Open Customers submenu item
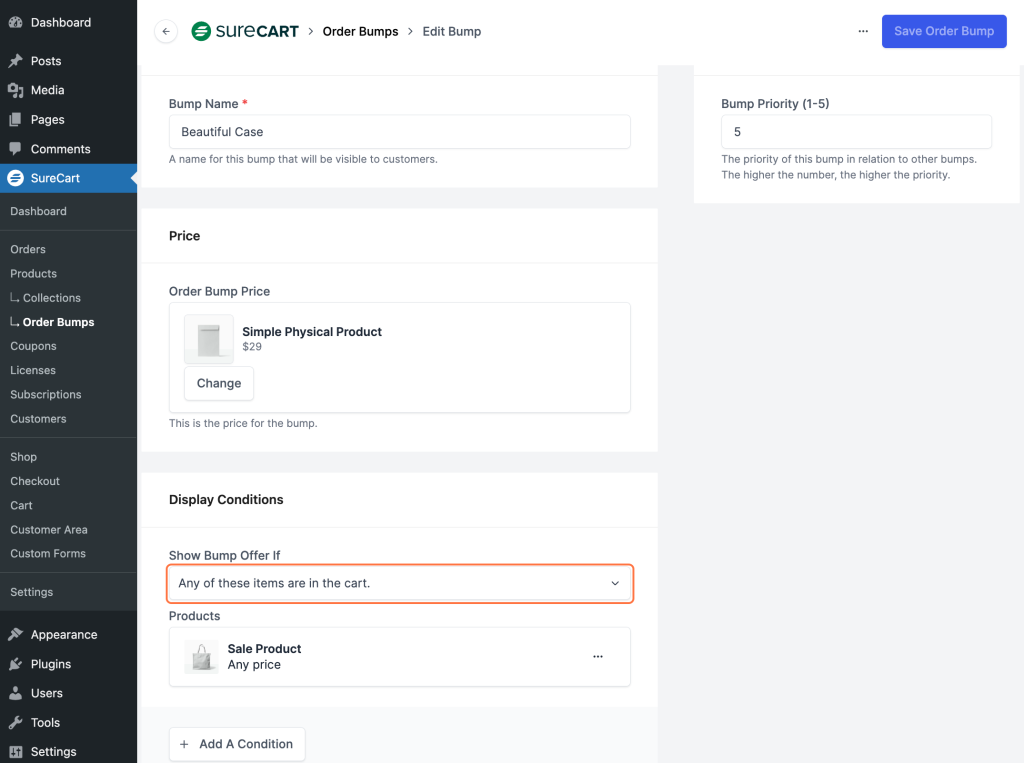Screen dimensions: 1024x763 38,419
